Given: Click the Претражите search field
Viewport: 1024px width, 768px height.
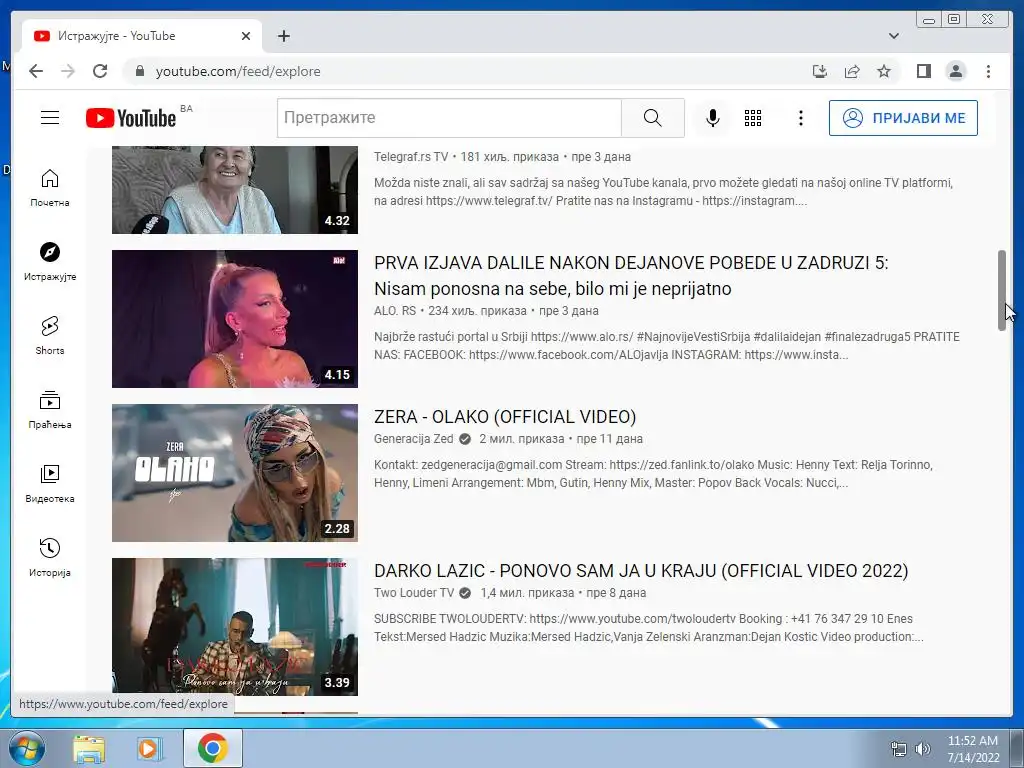Looking at the screenshot, I should coord(449,118).
